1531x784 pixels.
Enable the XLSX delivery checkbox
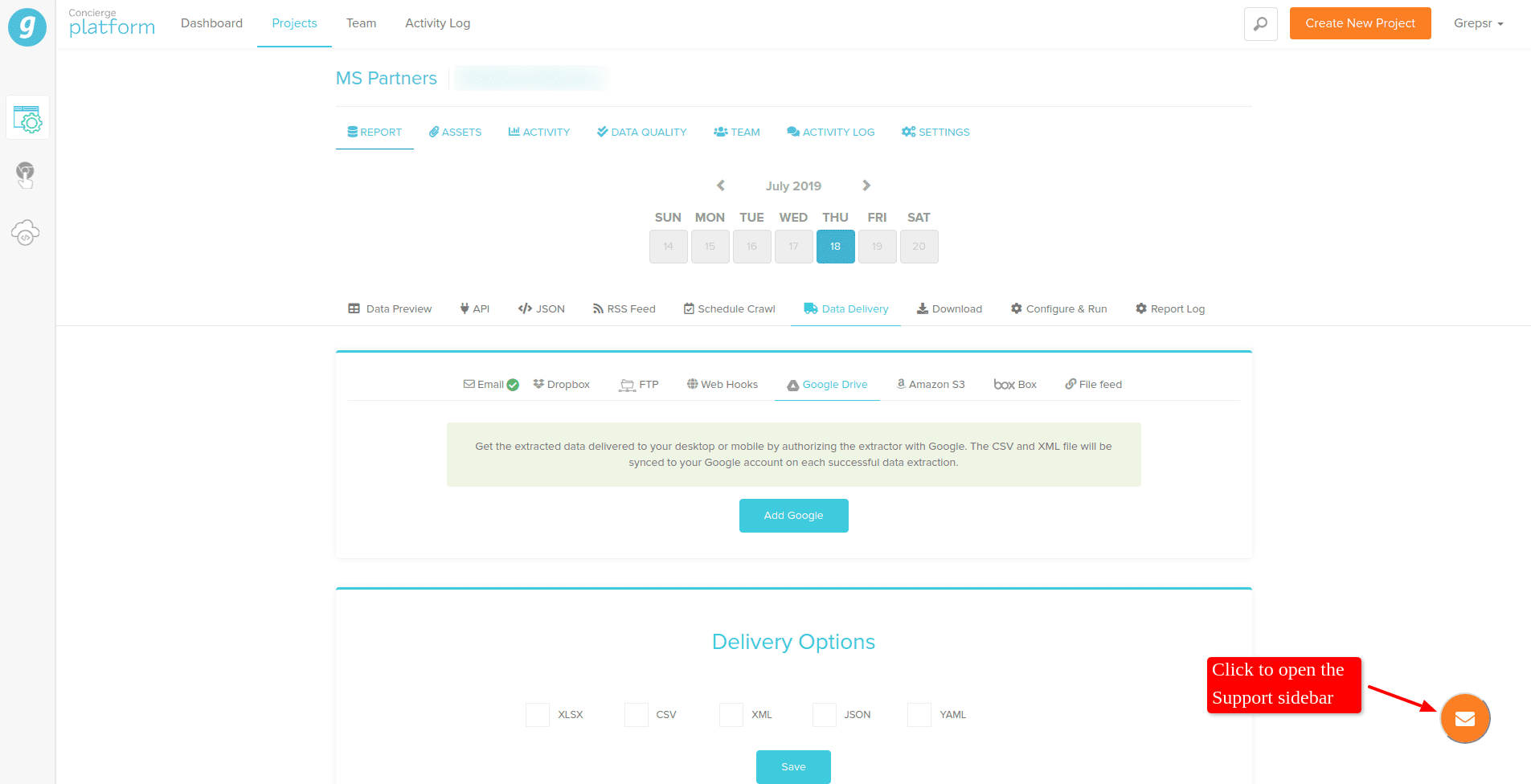[x=538, y=715]
